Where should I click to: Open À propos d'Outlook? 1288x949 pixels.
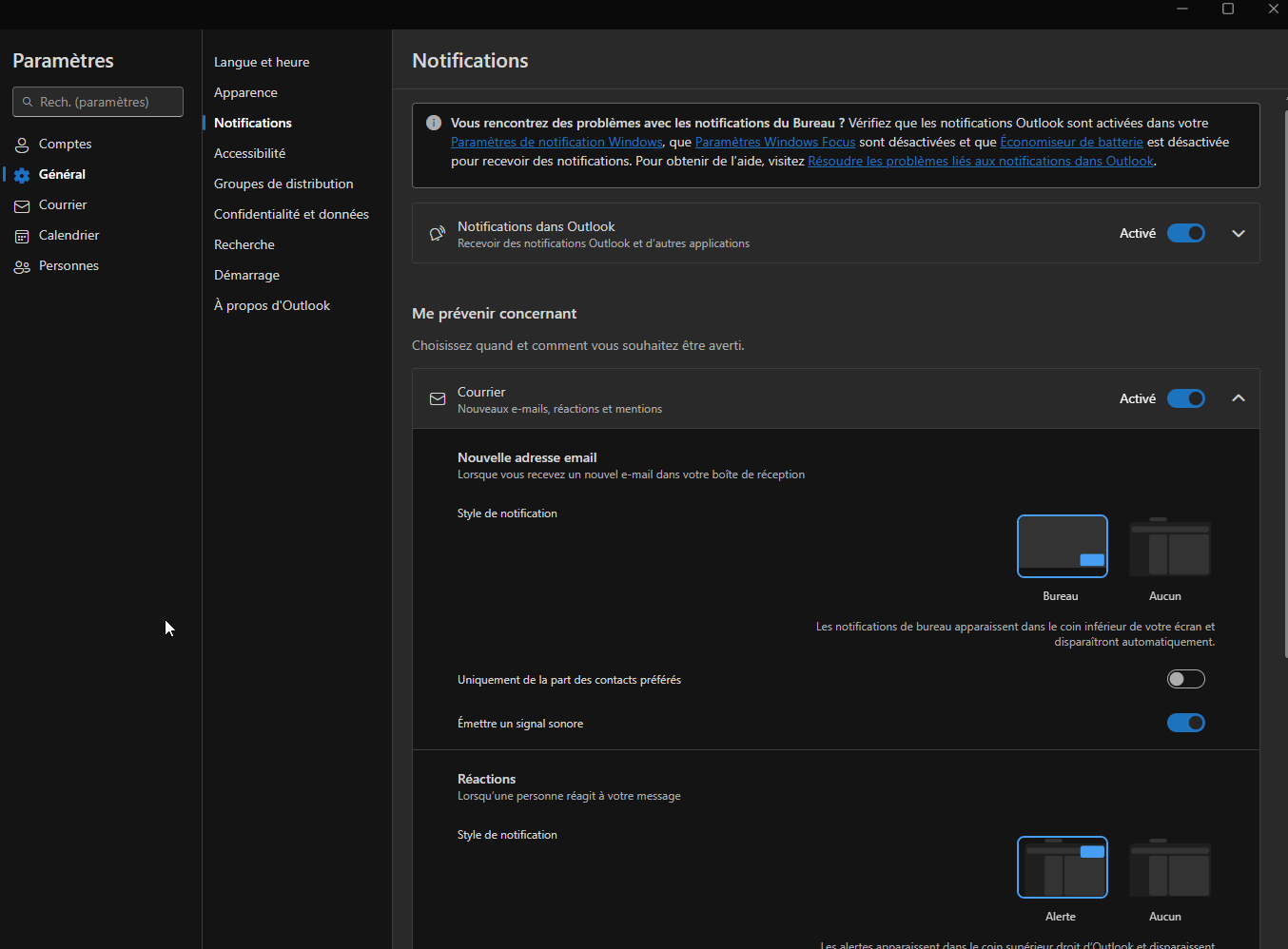pyautogui.click(x=272, y=305)
